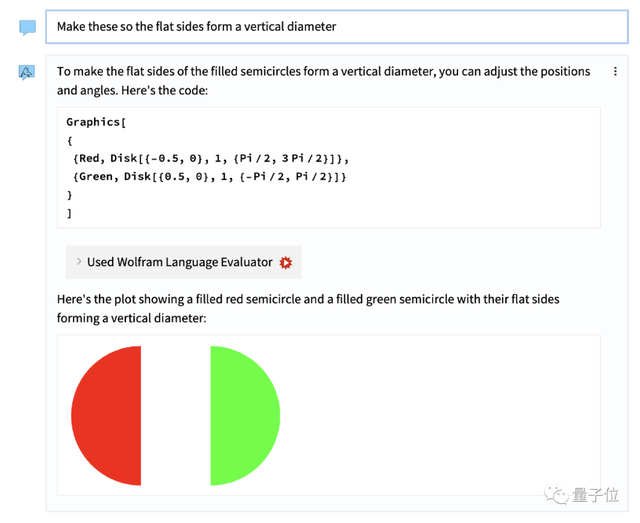
Task: Click the Green Disk code line
Action: (210, 177)
